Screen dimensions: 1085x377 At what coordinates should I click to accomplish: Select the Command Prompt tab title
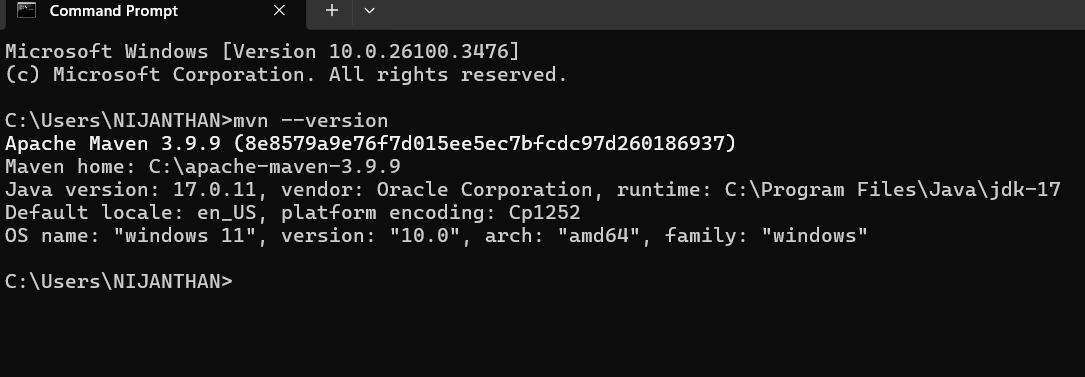click(113, 11)
